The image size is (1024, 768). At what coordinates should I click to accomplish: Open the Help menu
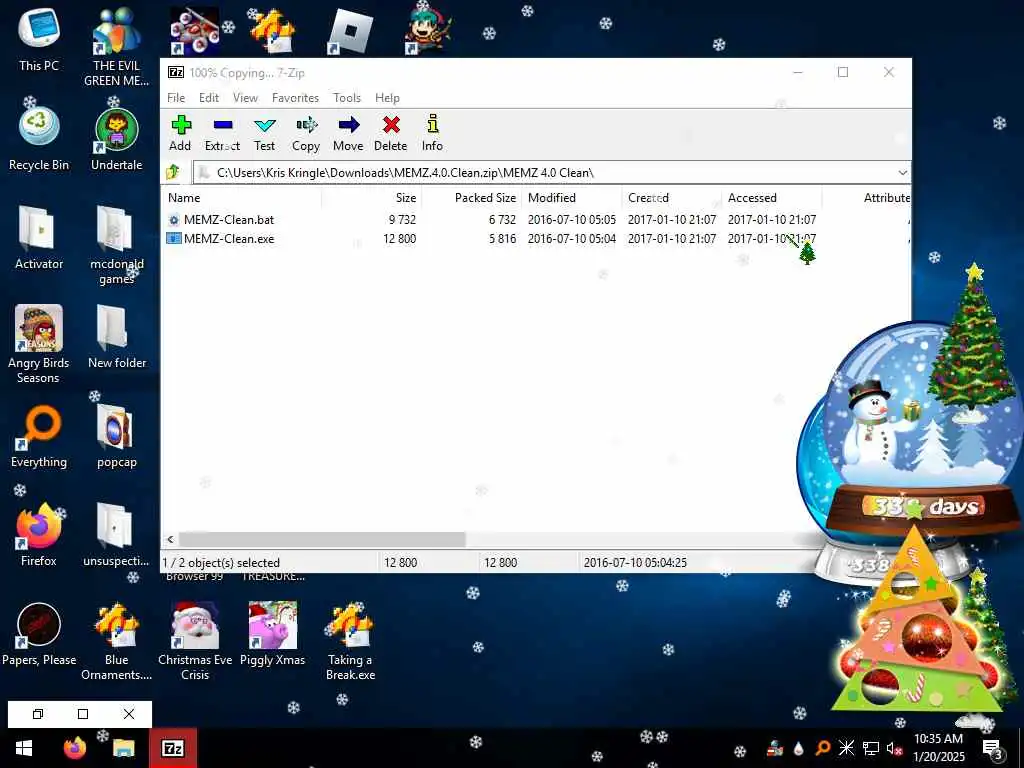(387, 98)
